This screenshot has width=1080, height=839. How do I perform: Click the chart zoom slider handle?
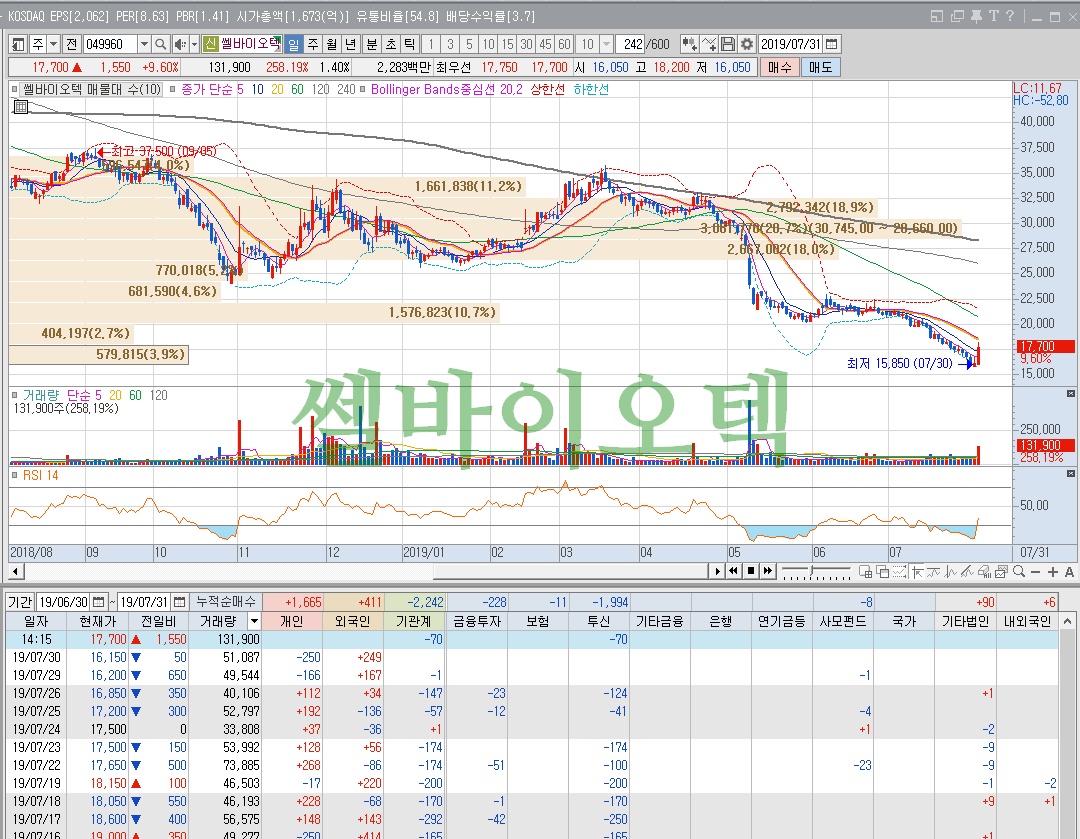tap(813, 571)
